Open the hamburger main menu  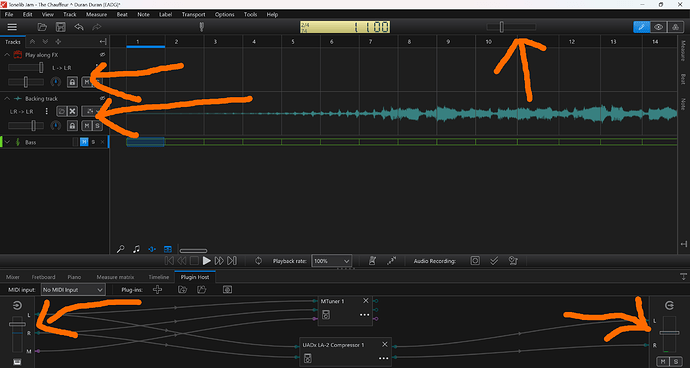click(x=12, y=27)
